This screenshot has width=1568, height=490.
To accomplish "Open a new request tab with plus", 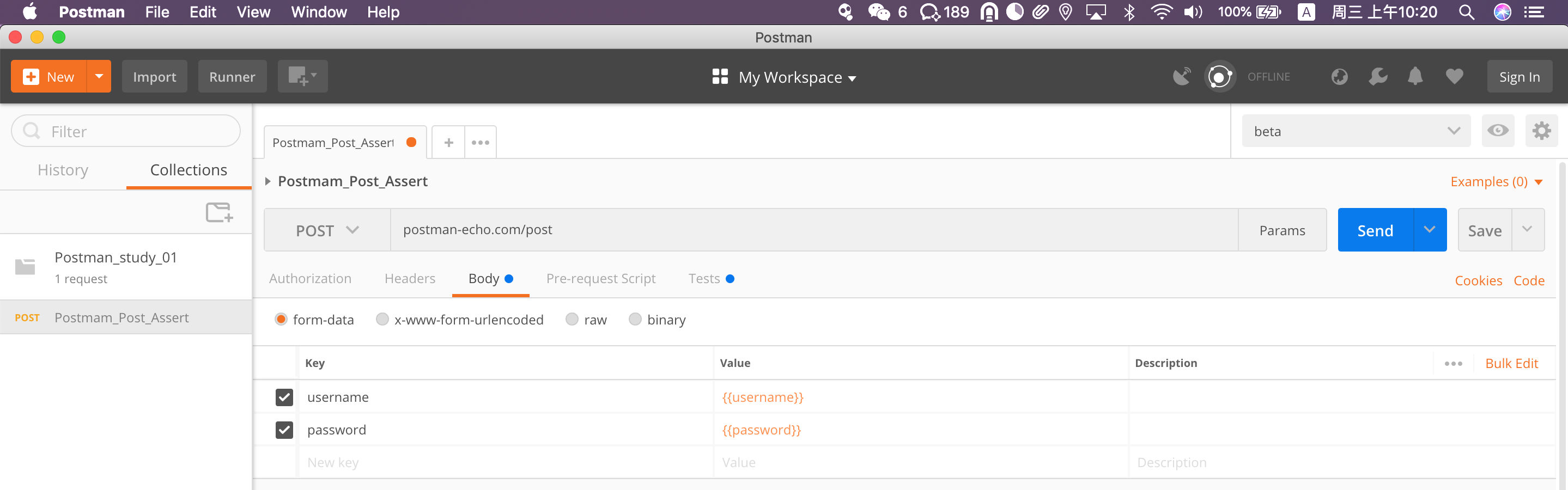I will click(448, 142).
